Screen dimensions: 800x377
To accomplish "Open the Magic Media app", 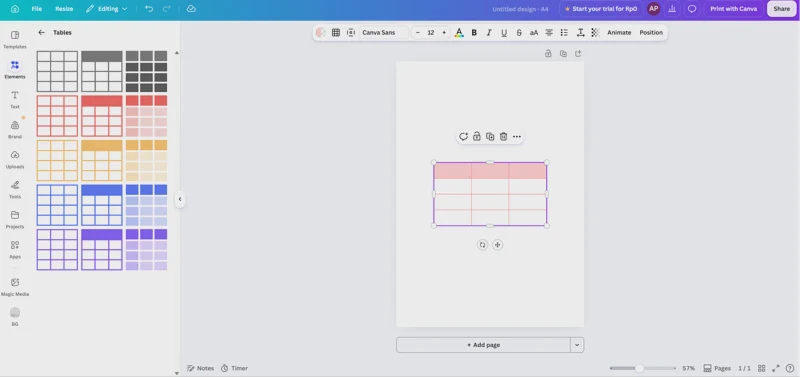I will click(x=15, y=287).
